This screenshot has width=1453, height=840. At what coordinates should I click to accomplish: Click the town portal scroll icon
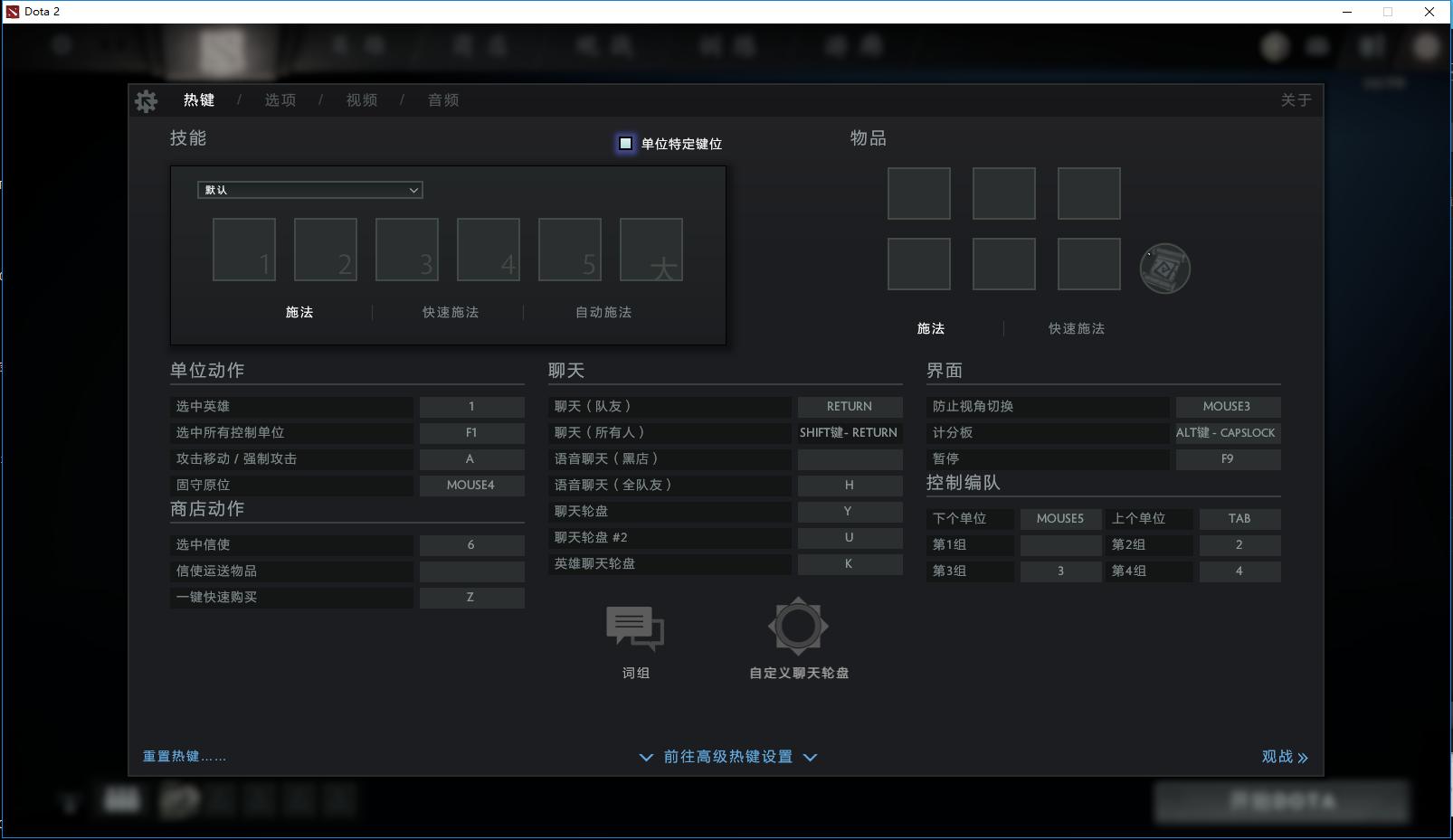1165,267
